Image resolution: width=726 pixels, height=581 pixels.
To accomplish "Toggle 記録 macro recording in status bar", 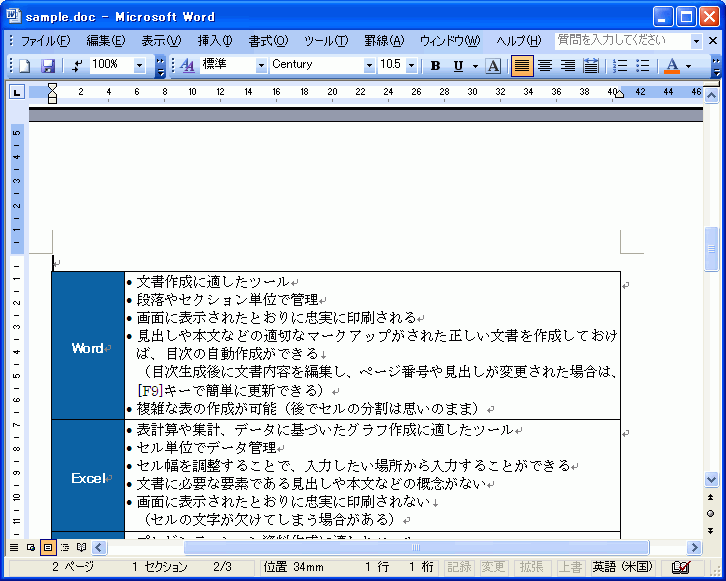I will (458, 567).
